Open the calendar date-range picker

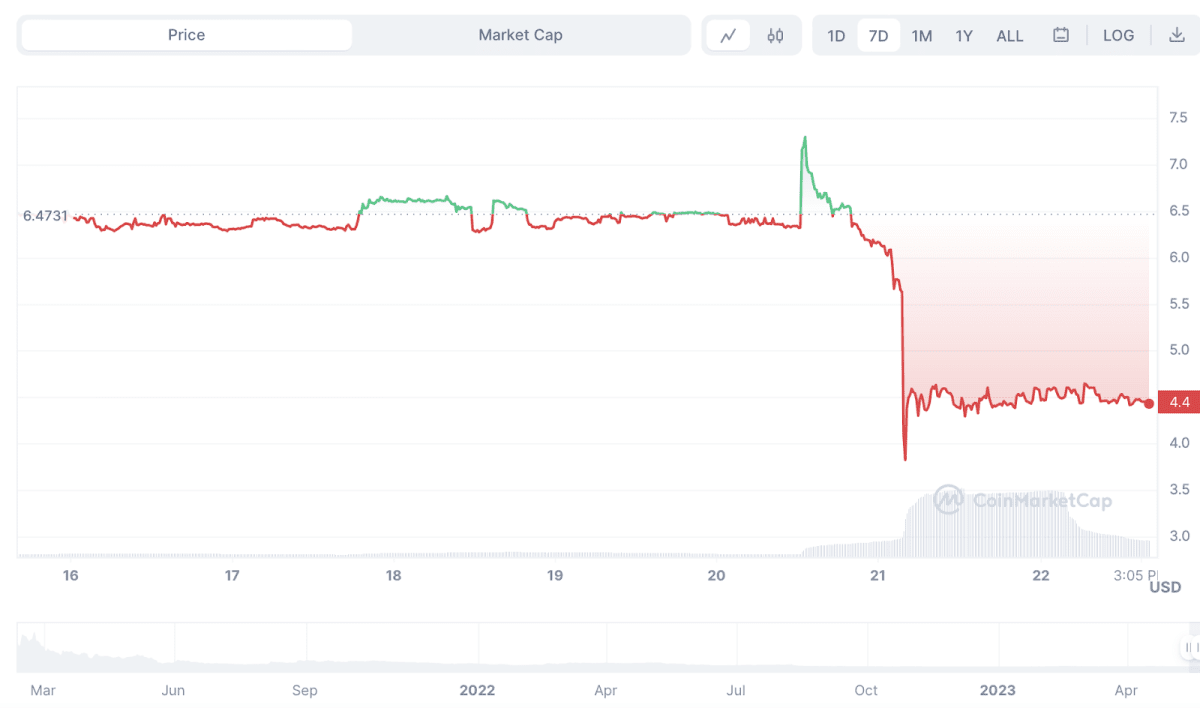(x=1060, y=34)
